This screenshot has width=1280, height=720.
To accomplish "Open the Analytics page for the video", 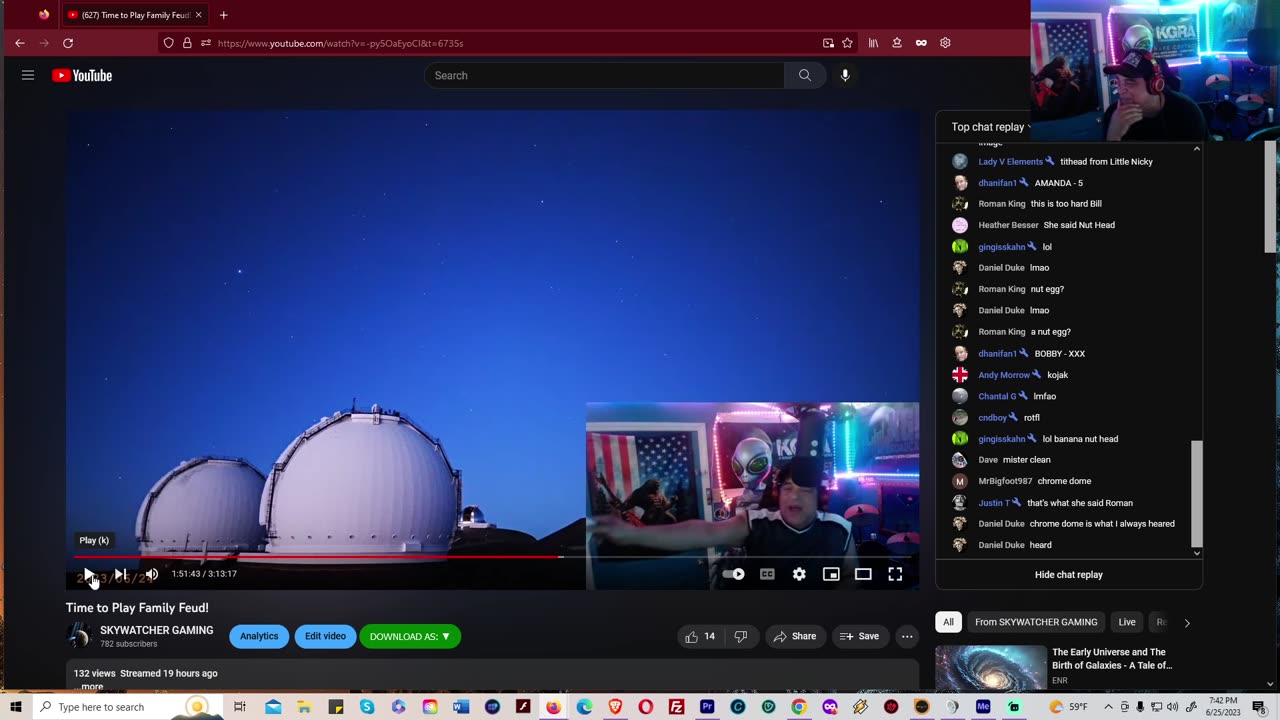I will click(259, 636).
